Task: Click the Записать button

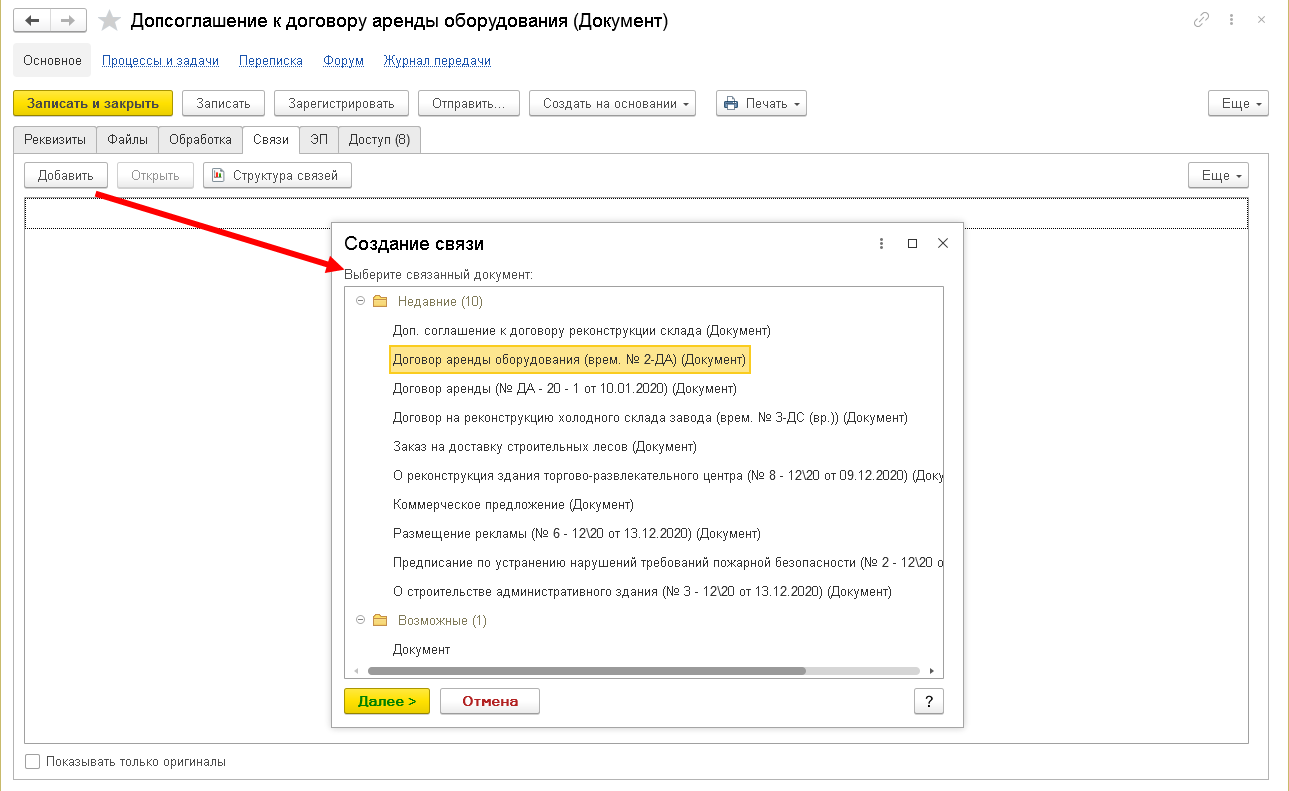Action: click(224, 103)
